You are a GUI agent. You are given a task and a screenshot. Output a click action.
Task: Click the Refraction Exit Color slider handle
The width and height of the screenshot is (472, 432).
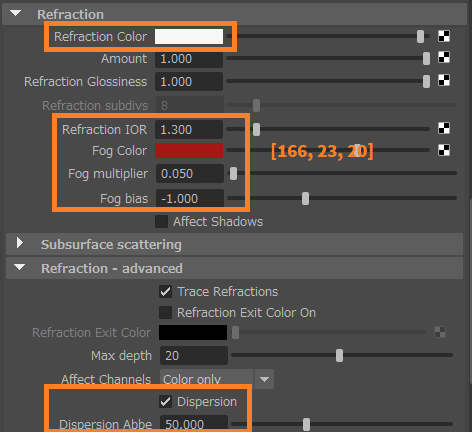235,332
